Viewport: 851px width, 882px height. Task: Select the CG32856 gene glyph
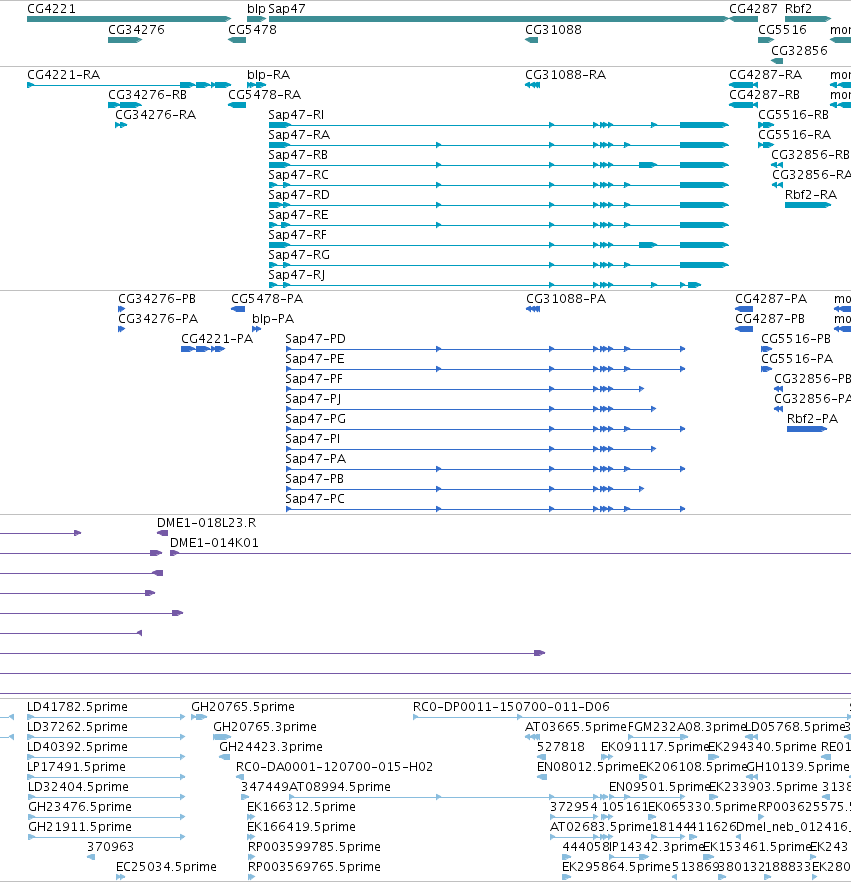pos(777,61)
